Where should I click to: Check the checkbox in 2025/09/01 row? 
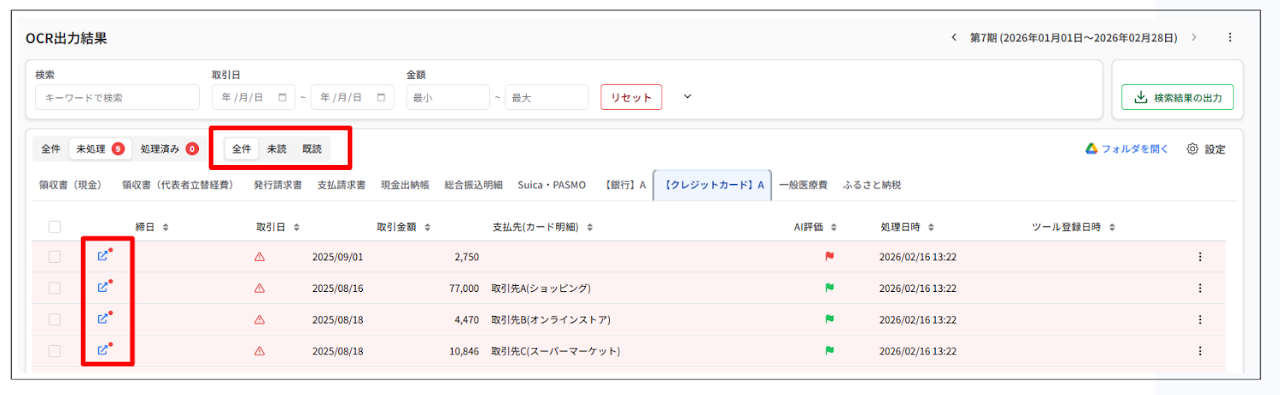coord(55,257)
